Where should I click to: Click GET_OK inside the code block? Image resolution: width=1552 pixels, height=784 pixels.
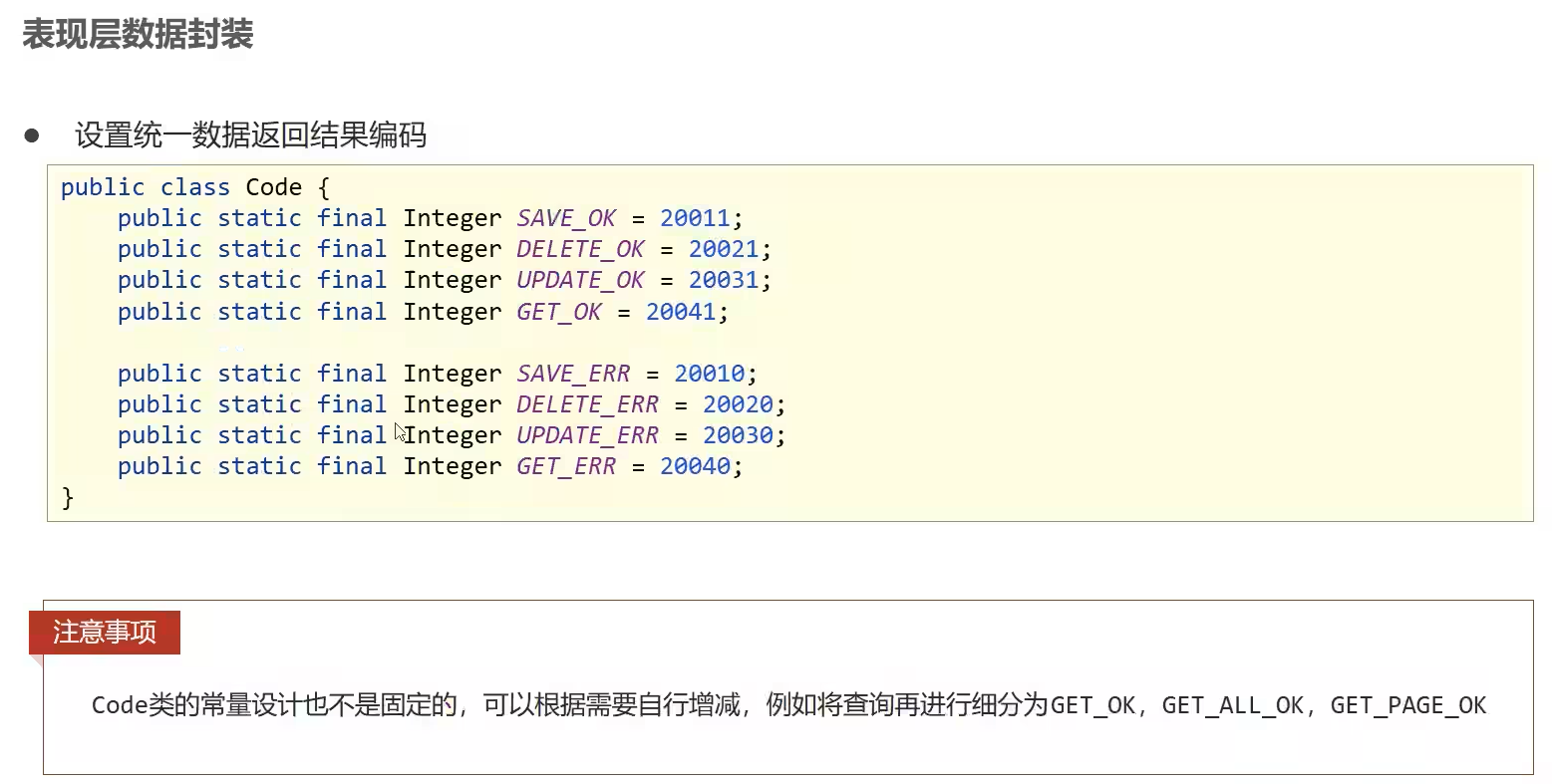pos(558,312)
